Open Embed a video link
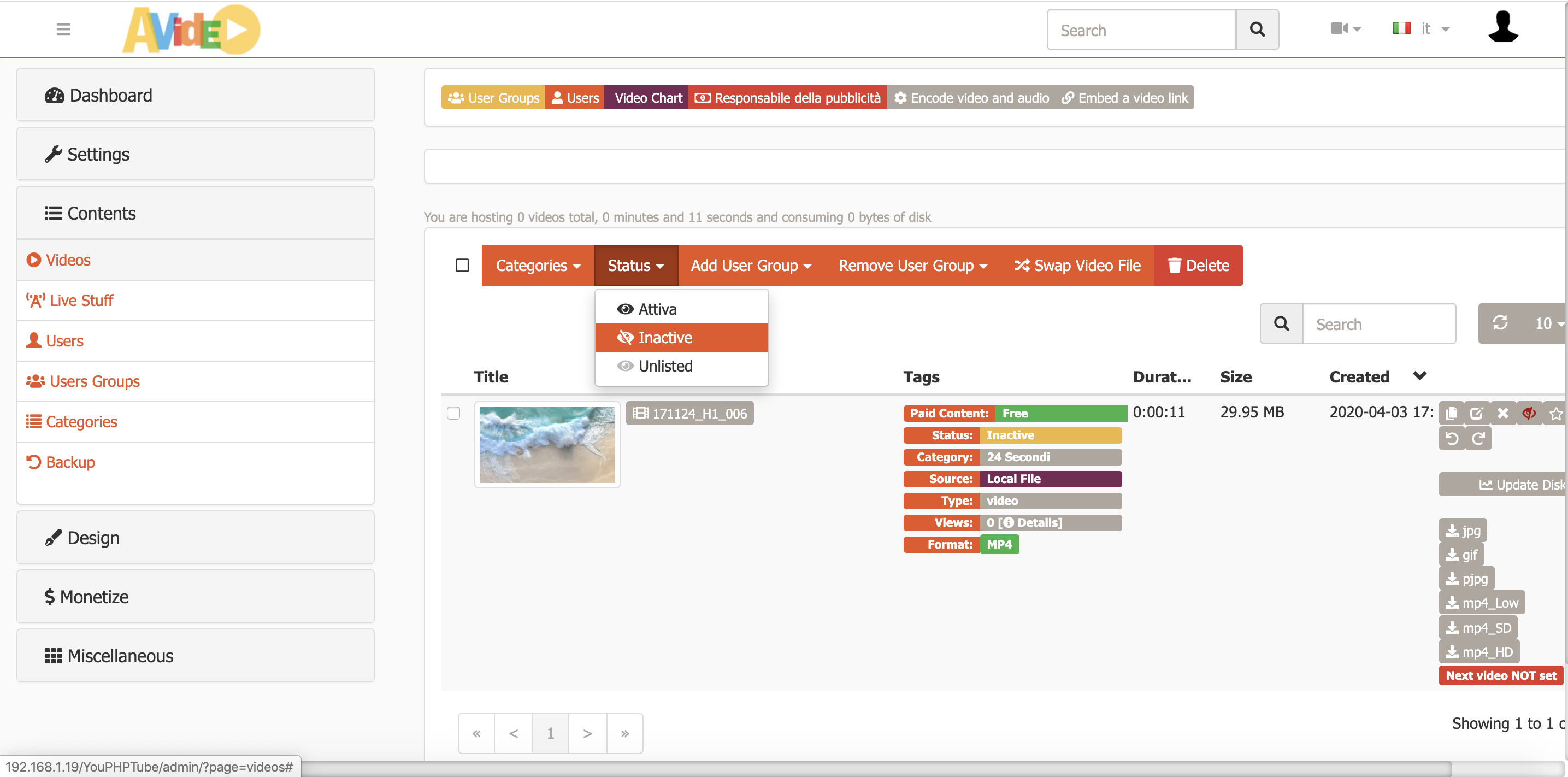Image resolution: width=1568 pixels, height=777 pixels. (x=1124, y=97)
